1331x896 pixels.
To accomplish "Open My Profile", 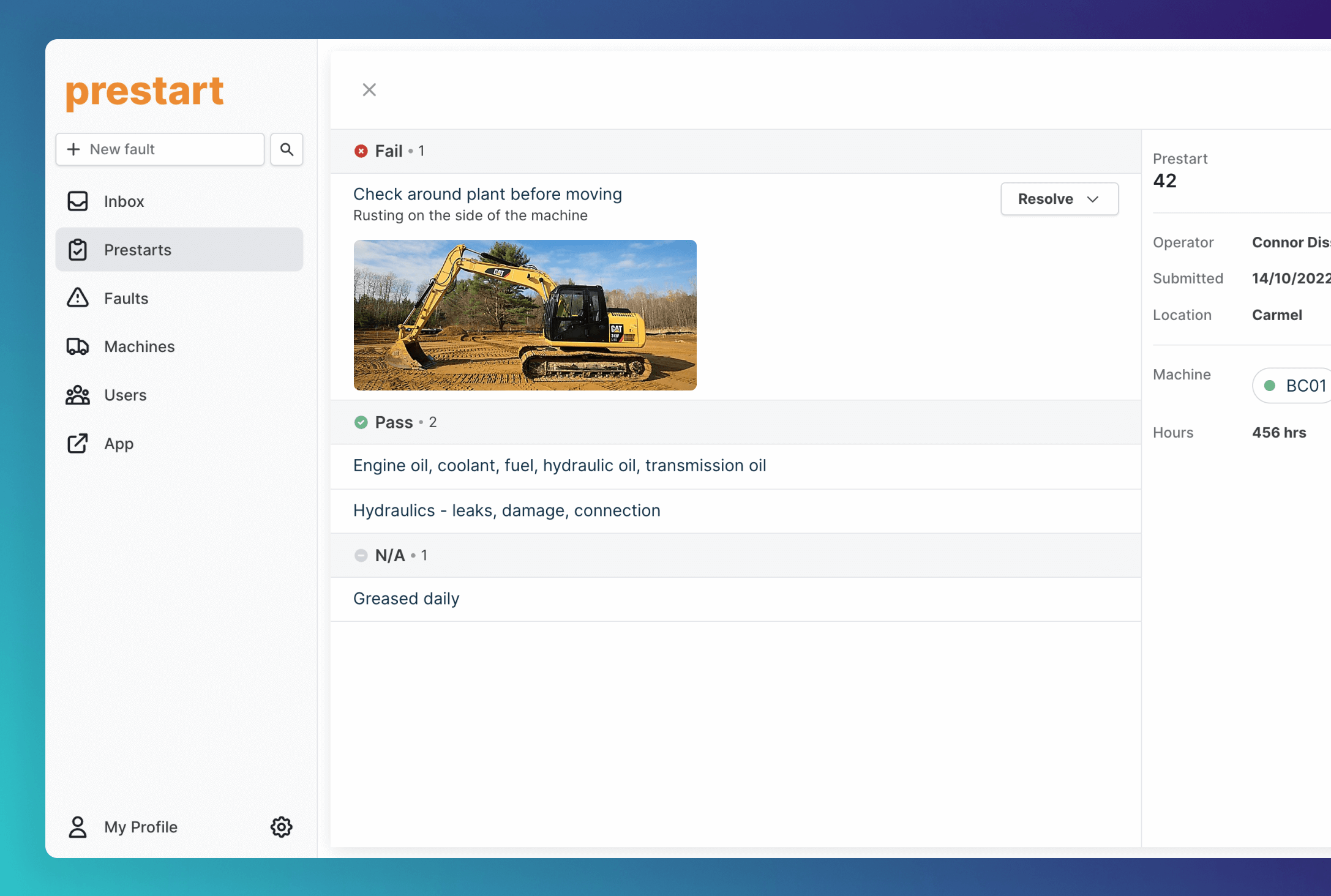I will pyautogui.click(x=140, y=827).
